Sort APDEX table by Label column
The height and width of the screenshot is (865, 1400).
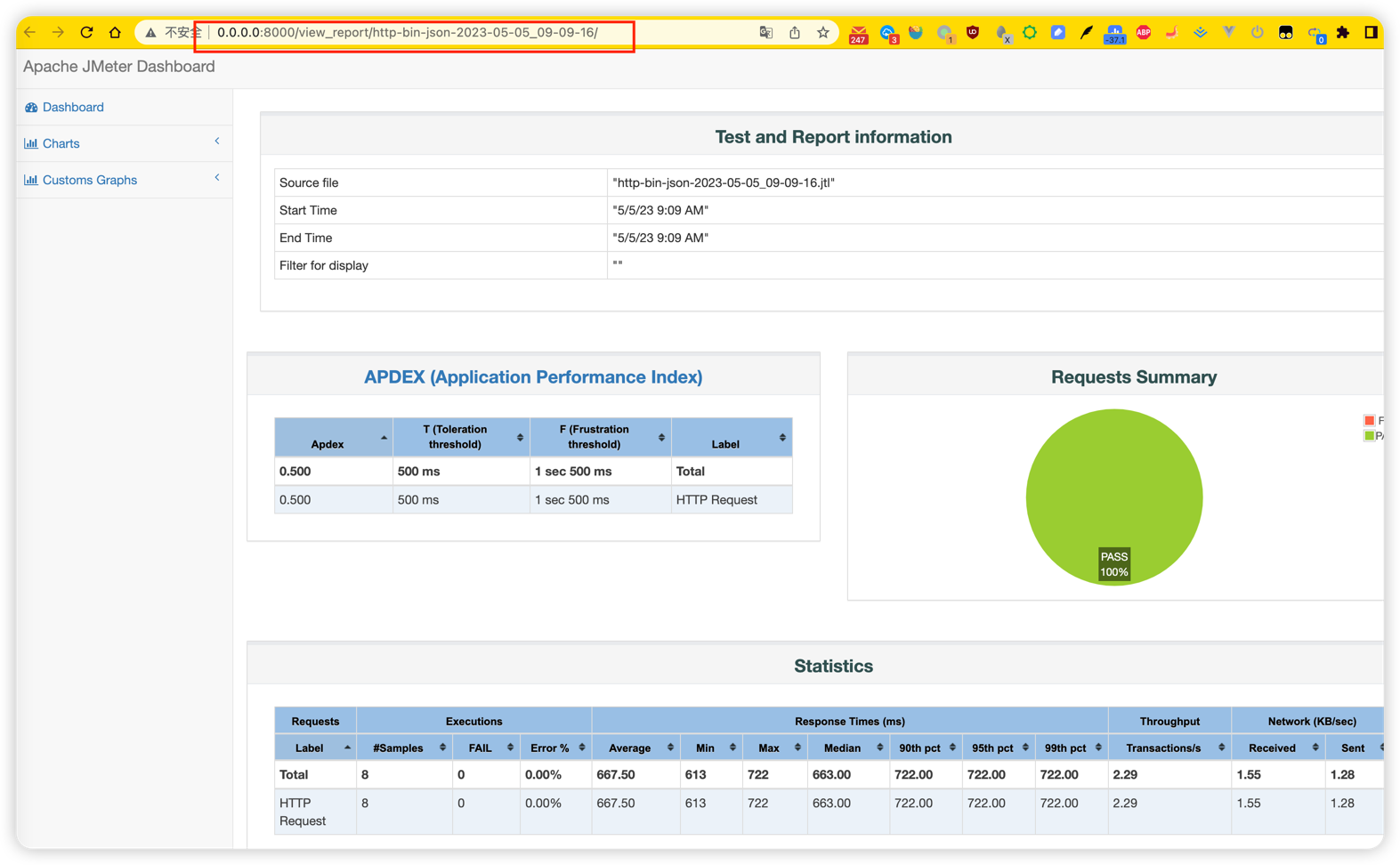tap(732, 437)
